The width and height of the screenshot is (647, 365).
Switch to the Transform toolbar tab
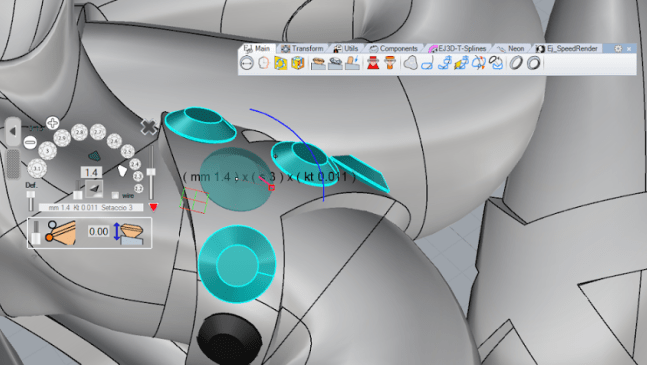click(302, 49)
